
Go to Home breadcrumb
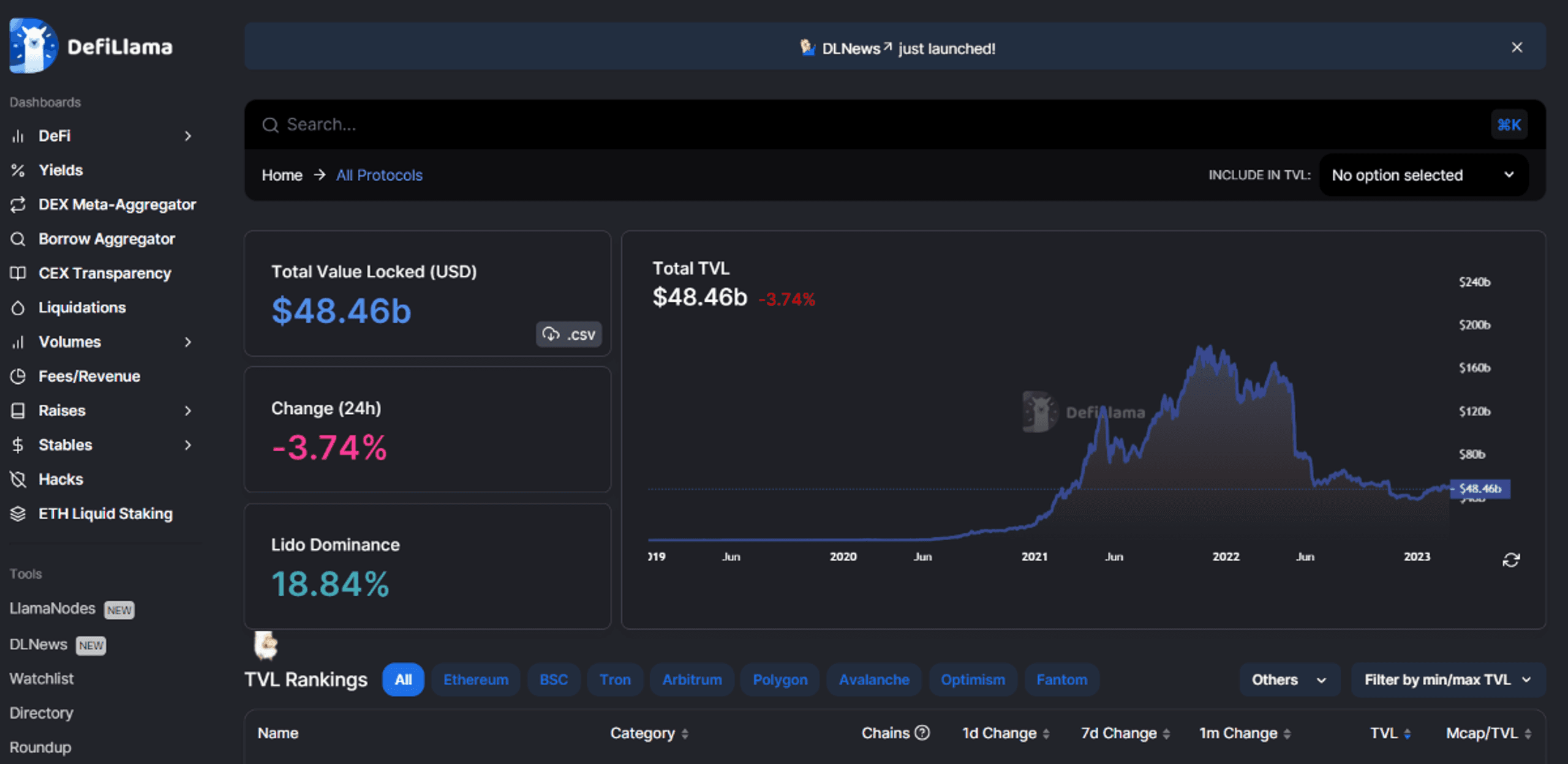(x=282, y=175)
